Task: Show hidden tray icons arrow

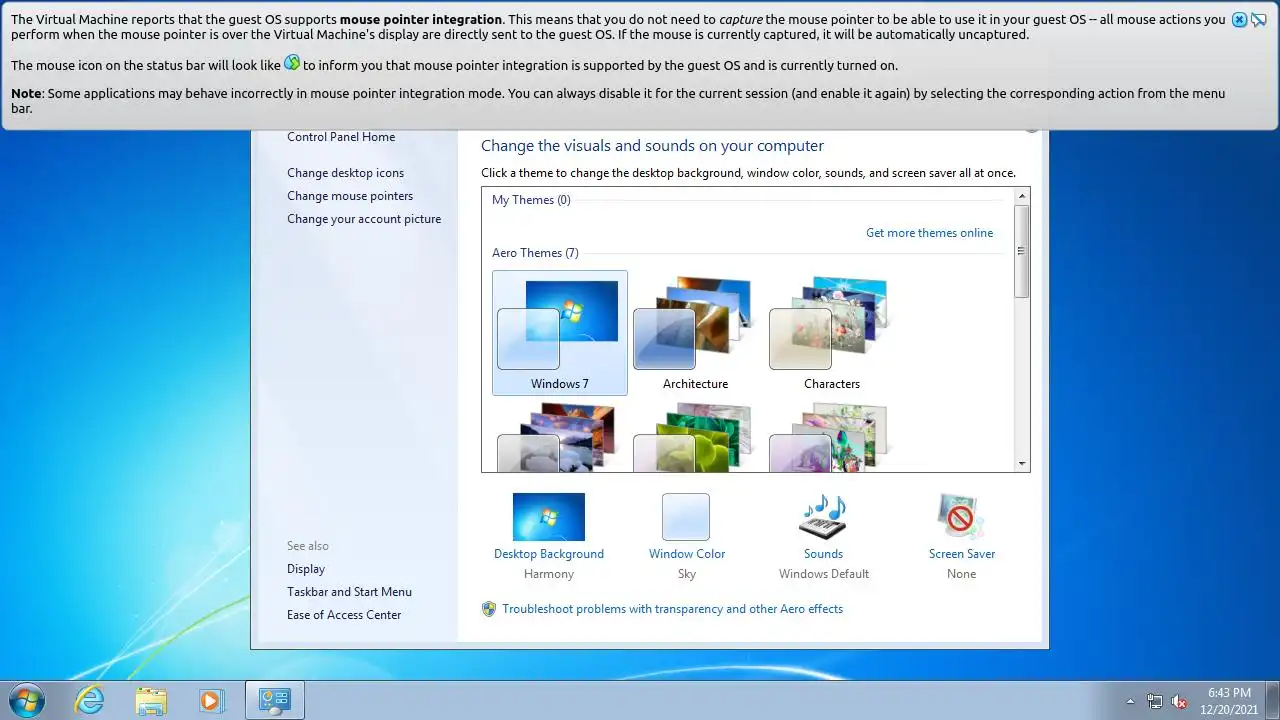Action: tap(1131, 701)
